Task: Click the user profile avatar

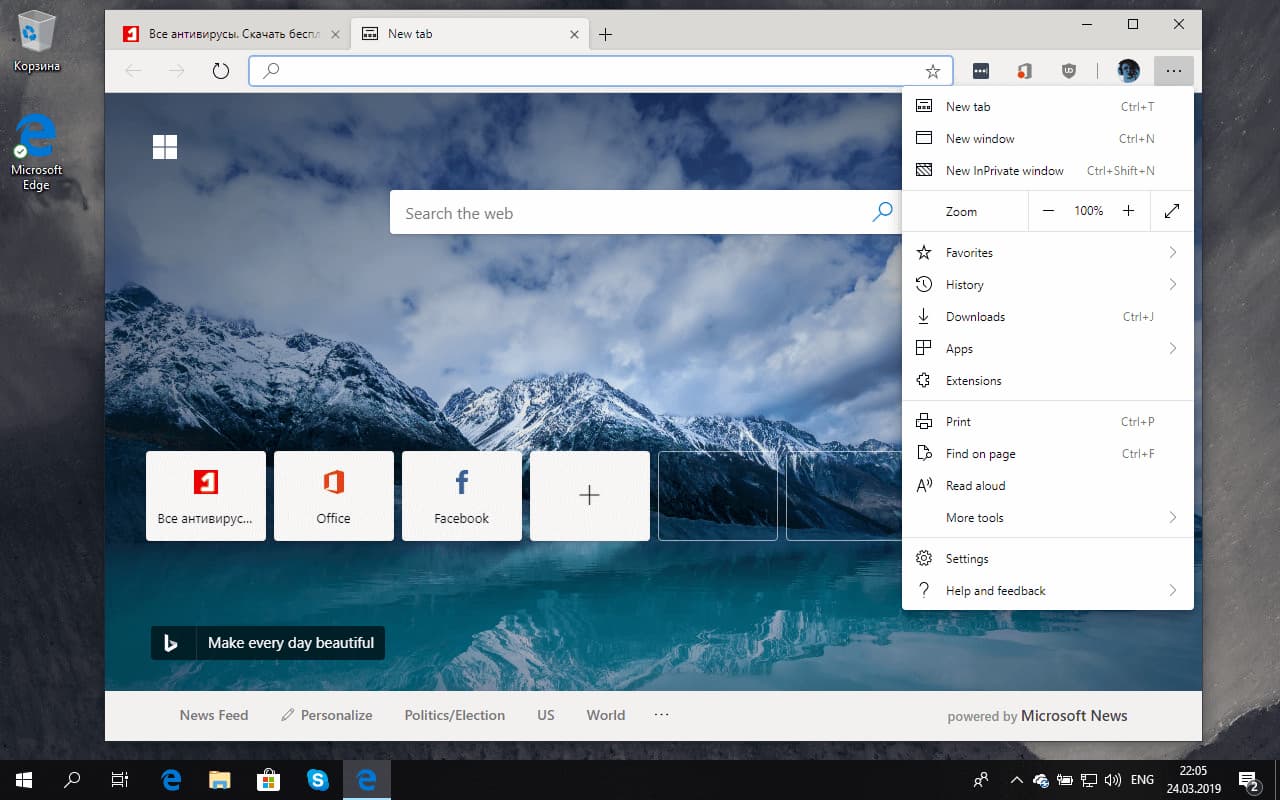Action: pos(1129,71)
